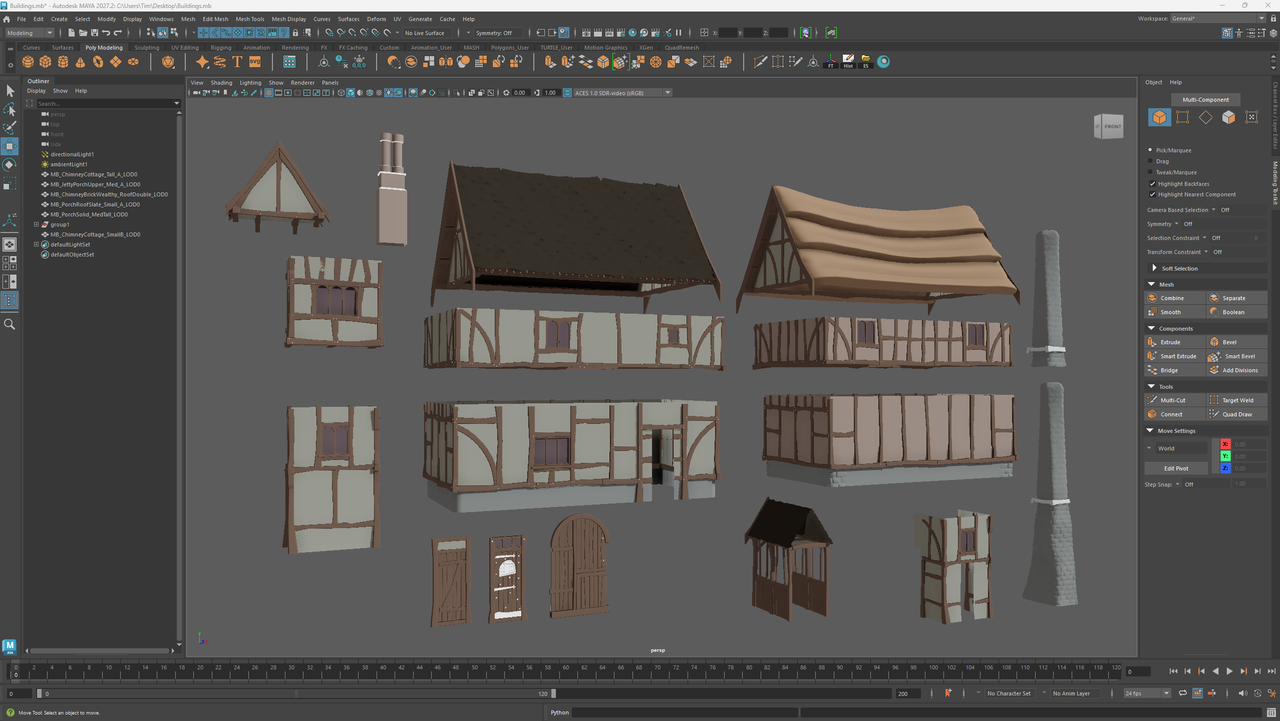Create a polygon cube from shelf
This screenshot has width=1280, height=721.
45,62
